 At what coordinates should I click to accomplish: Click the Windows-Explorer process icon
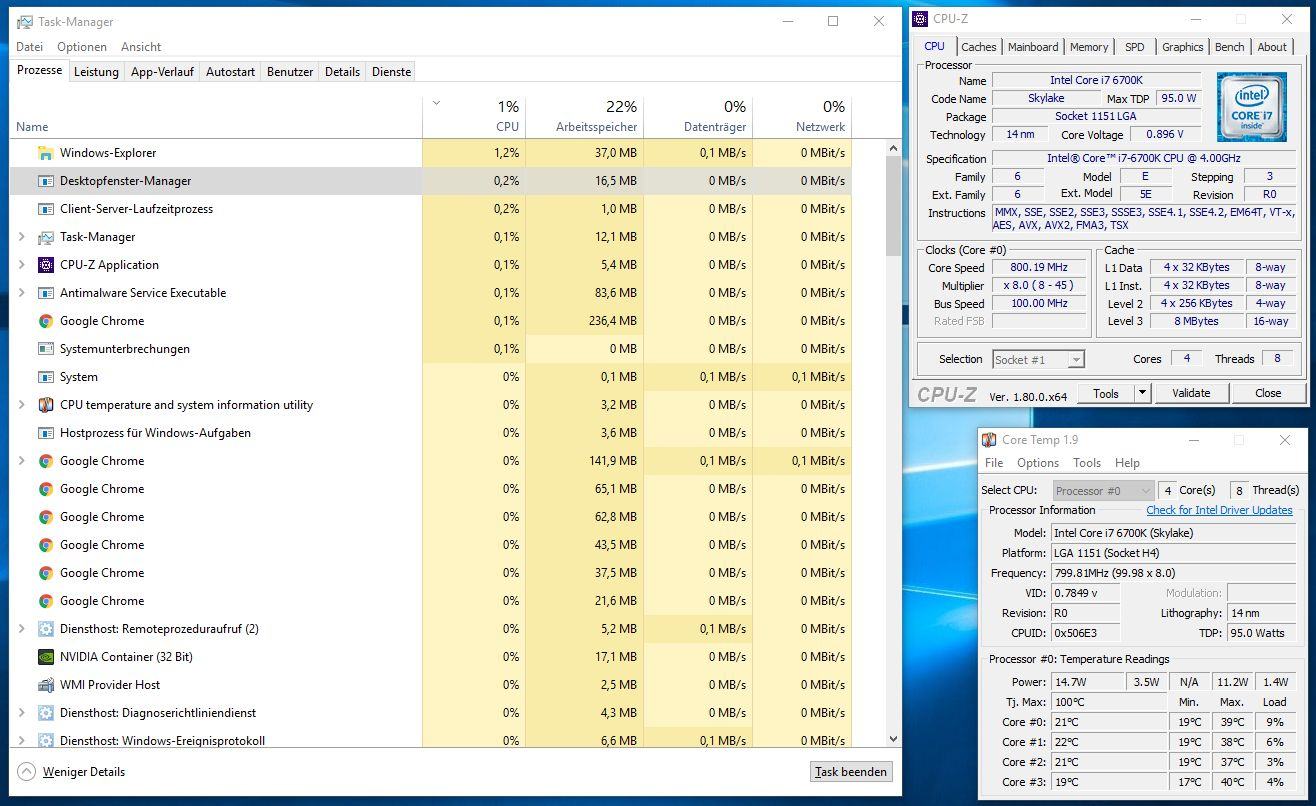pyautogui.click(x=45, y=153)
